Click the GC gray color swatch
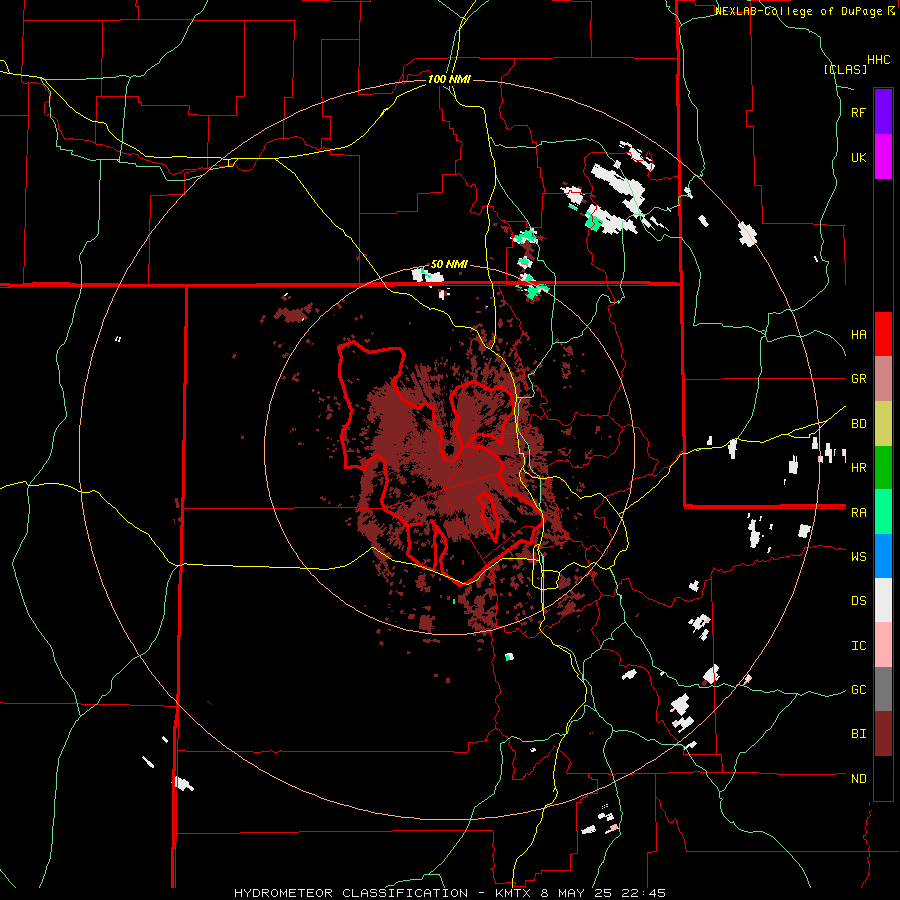The image size is (900, 900). [883, 689]
